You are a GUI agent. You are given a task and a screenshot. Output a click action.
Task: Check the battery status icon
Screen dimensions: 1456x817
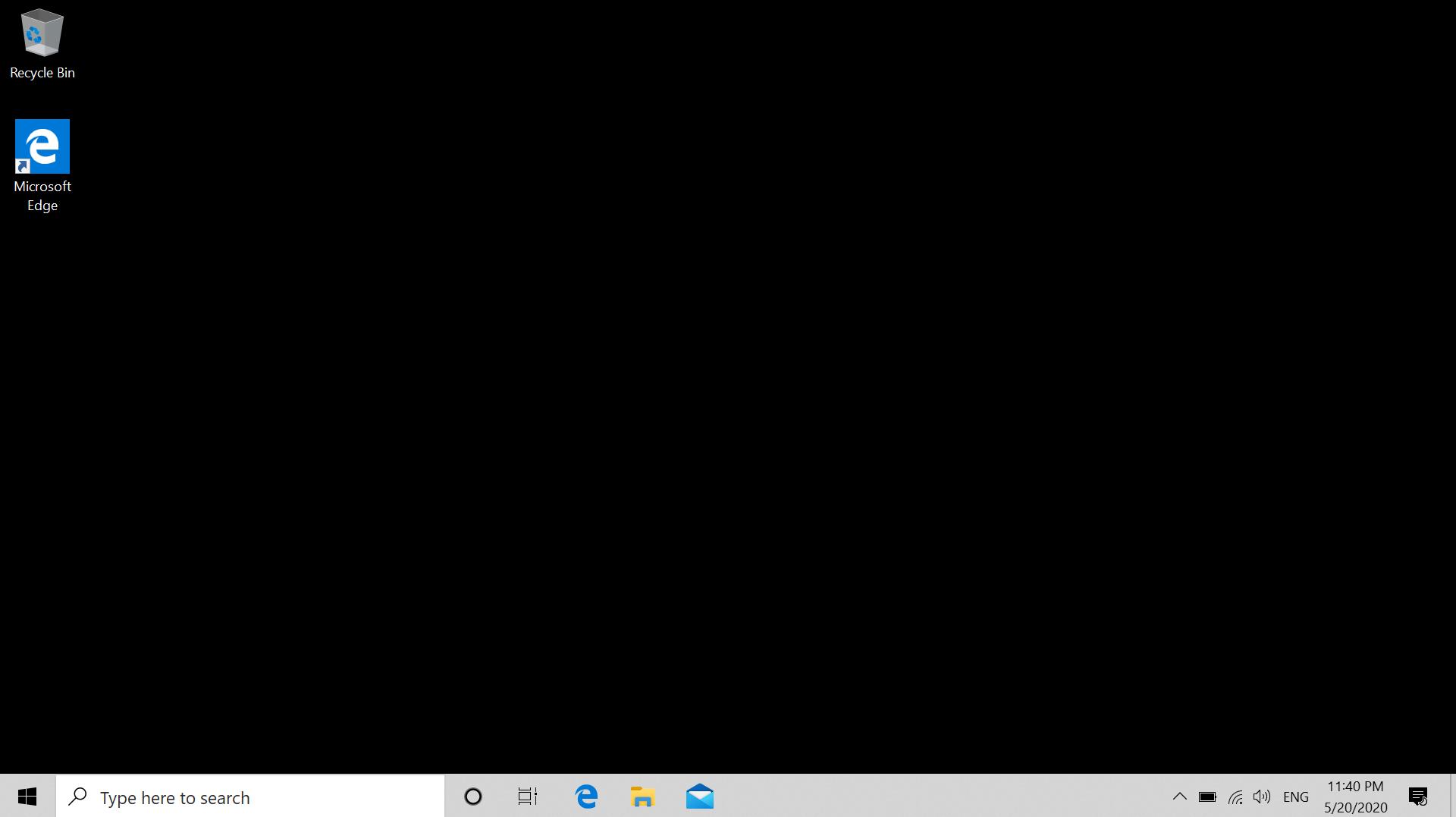pyautogui.click(x=1207, y=797)
